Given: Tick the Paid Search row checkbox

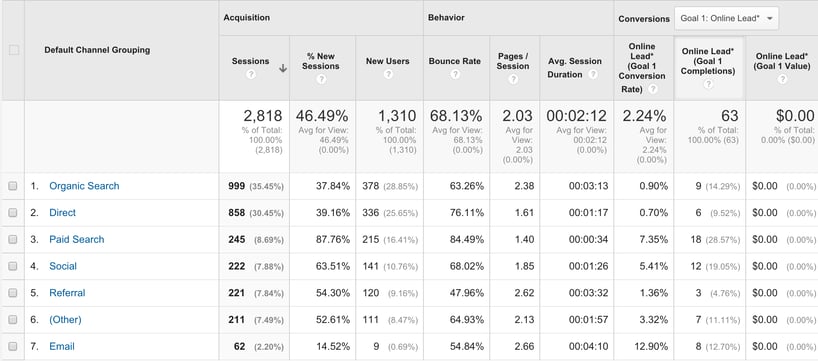Looking at the screenshot, I should [x=13, y=239].
